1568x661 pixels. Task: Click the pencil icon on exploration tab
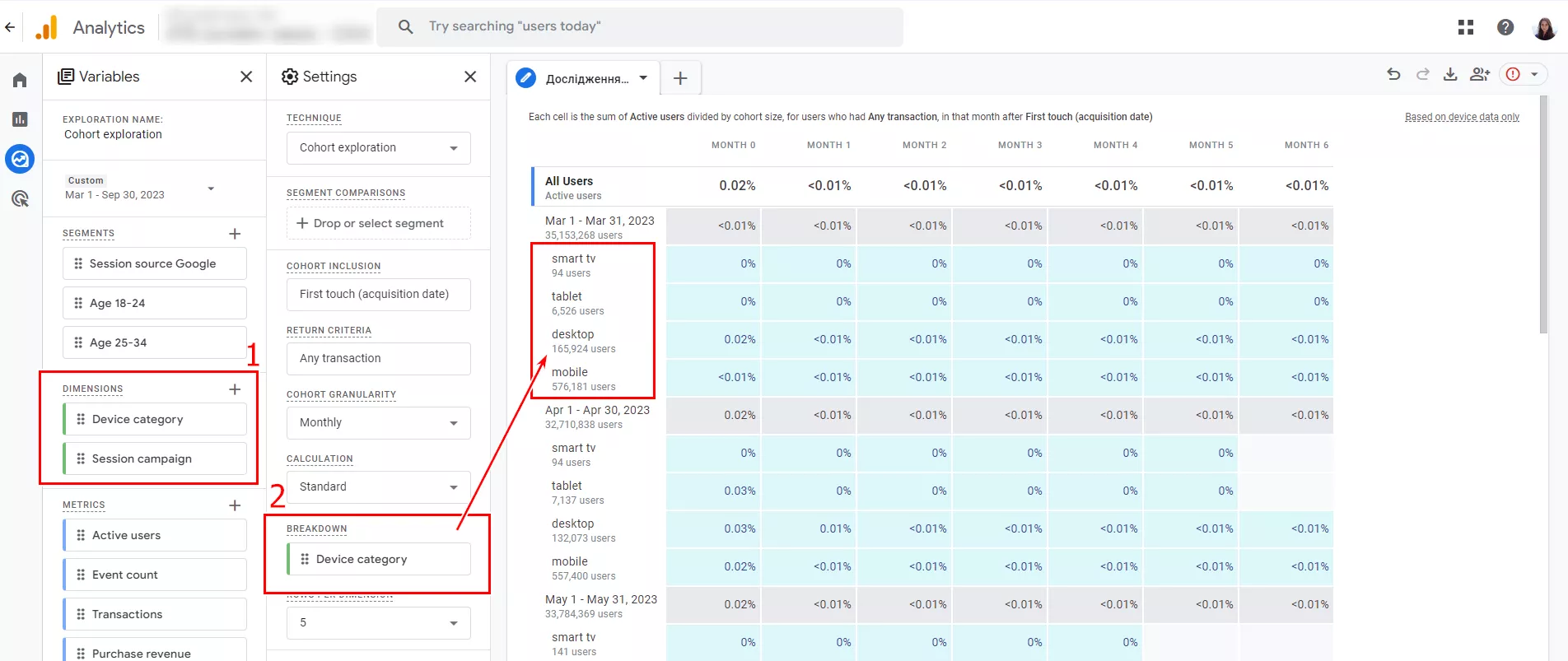click(525, 78)
